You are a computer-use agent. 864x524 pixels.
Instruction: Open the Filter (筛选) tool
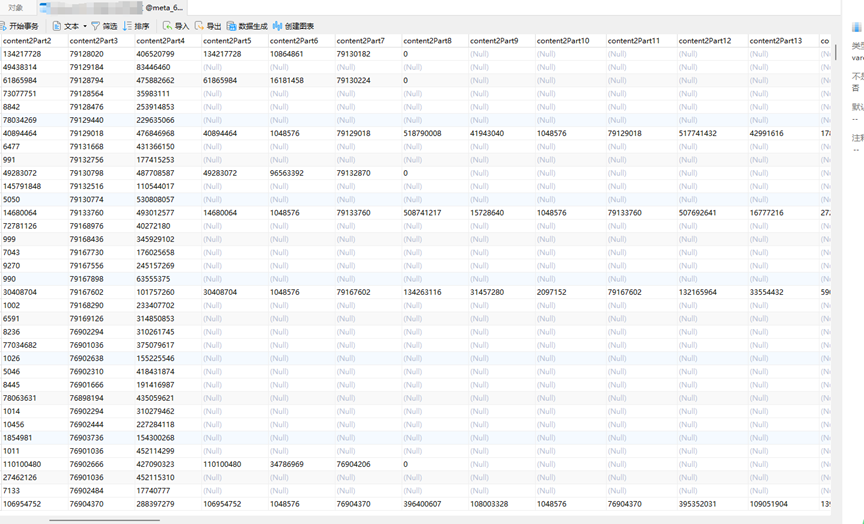coord(103,26)
